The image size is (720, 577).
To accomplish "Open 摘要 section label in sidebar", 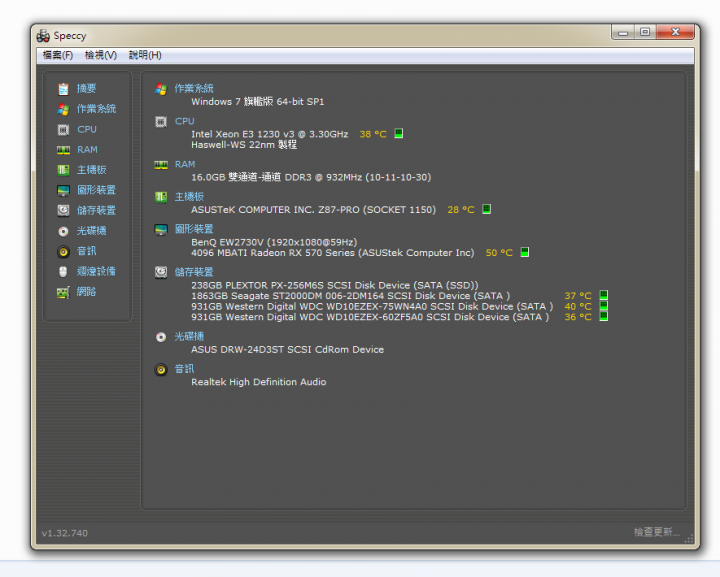I will pos(86,89).
